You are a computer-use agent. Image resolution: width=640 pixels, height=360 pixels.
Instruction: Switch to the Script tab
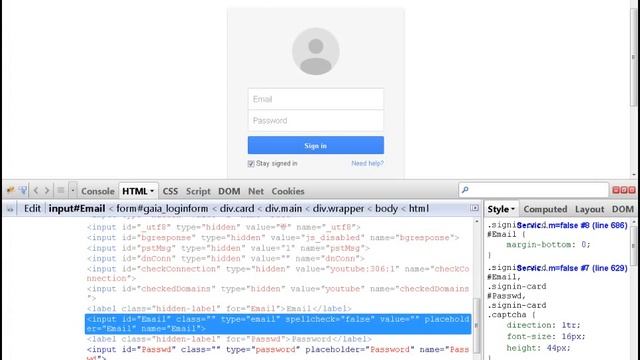[198, 191]
